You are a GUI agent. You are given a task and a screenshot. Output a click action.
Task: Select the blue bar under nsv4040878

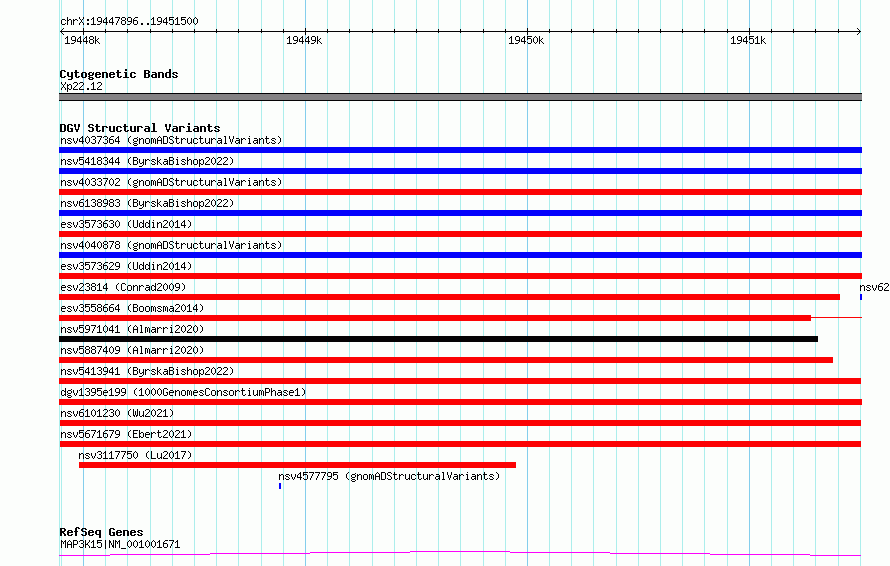pos(460,255)
